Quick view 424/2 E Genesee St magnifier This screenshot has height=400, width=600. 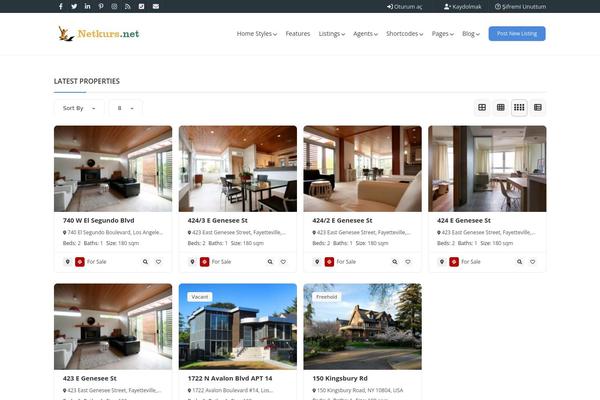click(x=395, y=262)
